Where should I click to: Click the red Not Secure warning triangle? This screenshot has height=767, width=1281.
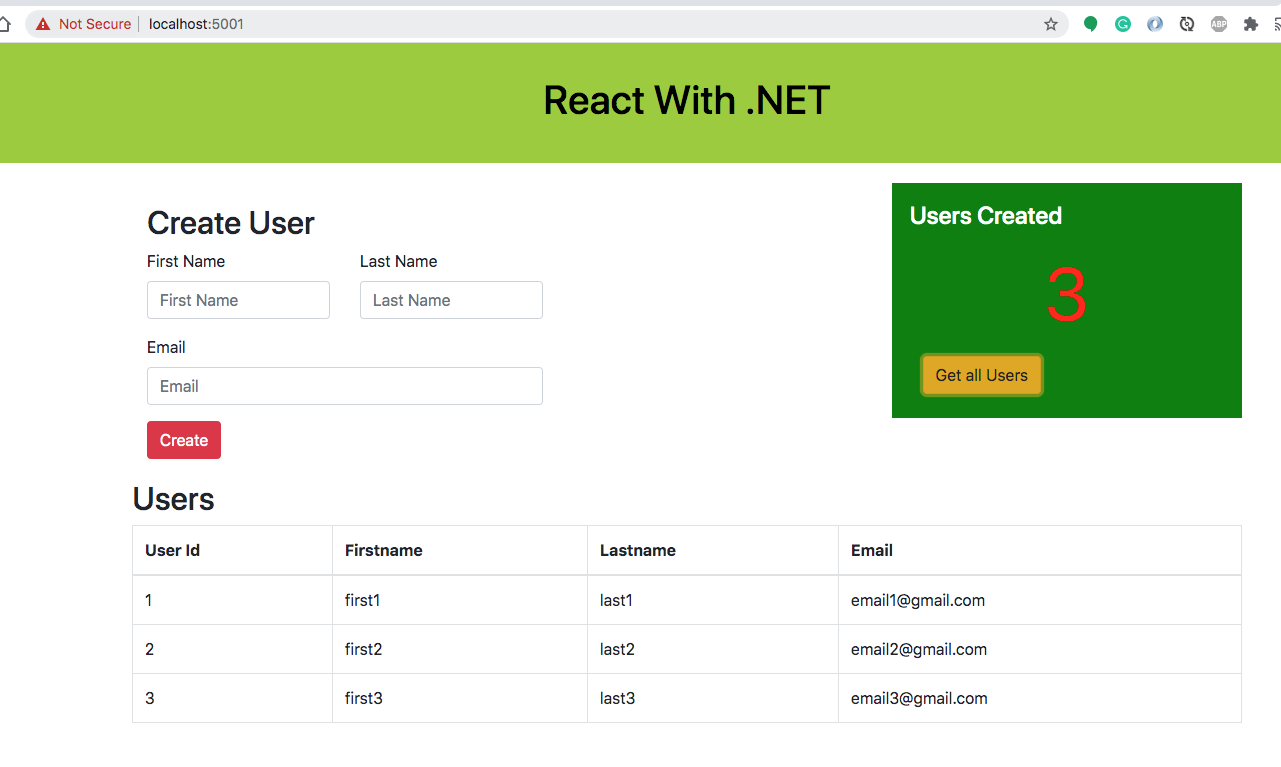coord(43,24)
